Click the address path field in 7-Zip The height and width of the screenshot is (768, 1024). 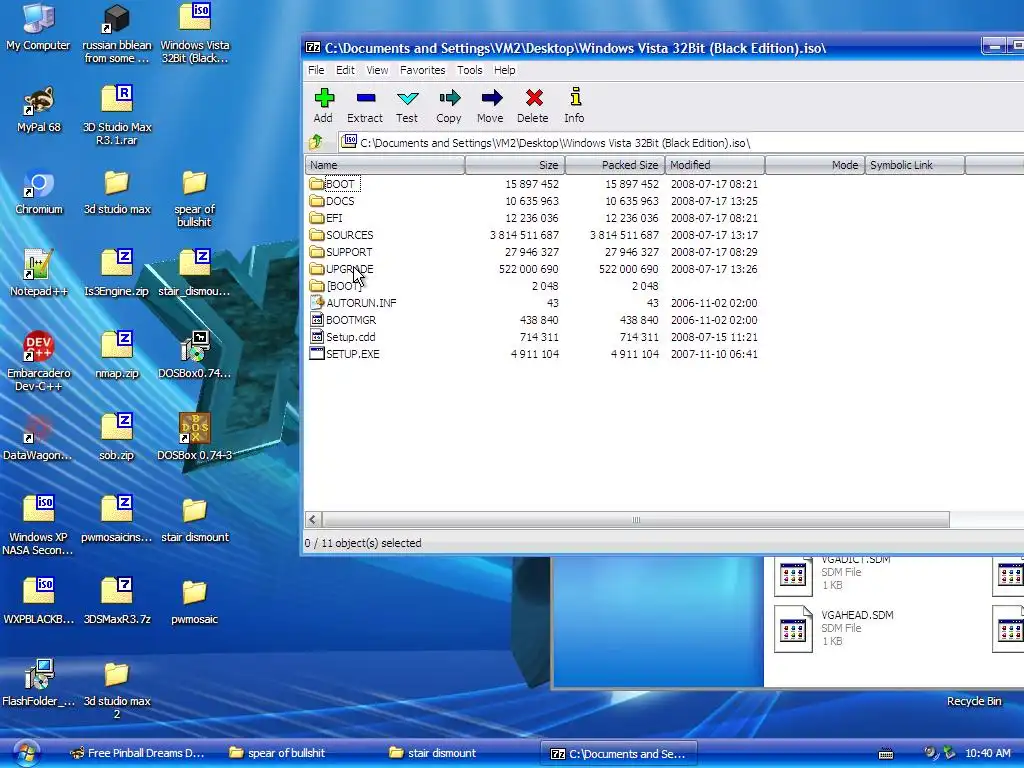pyautogui.click(x=679, y=142)
